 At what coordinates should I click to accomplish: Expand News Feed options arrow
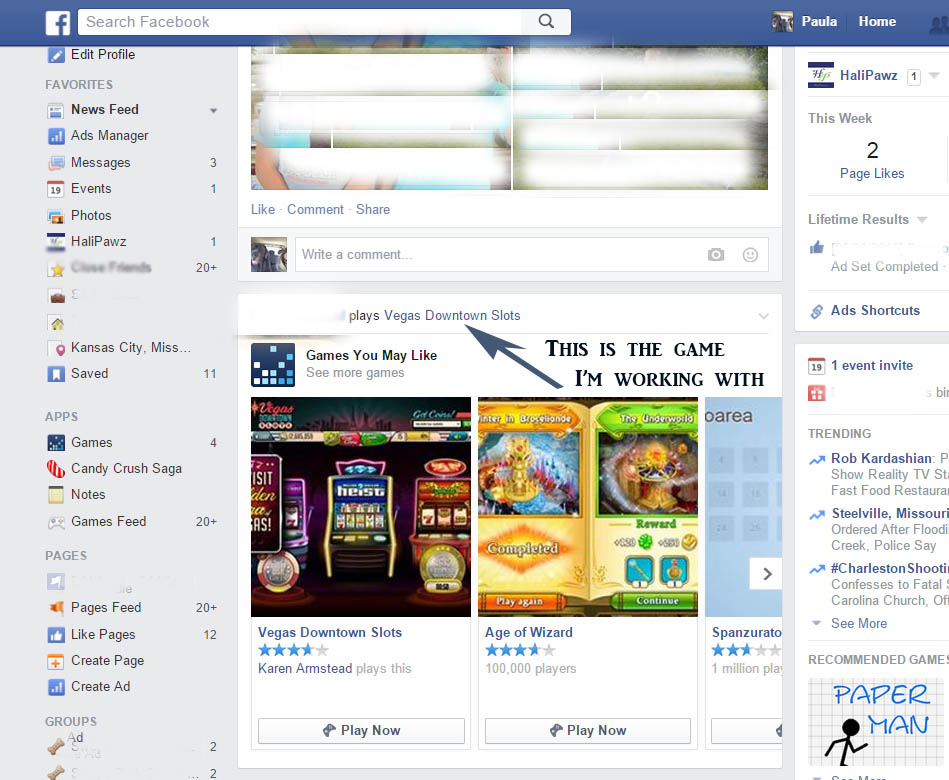[213, 110]
